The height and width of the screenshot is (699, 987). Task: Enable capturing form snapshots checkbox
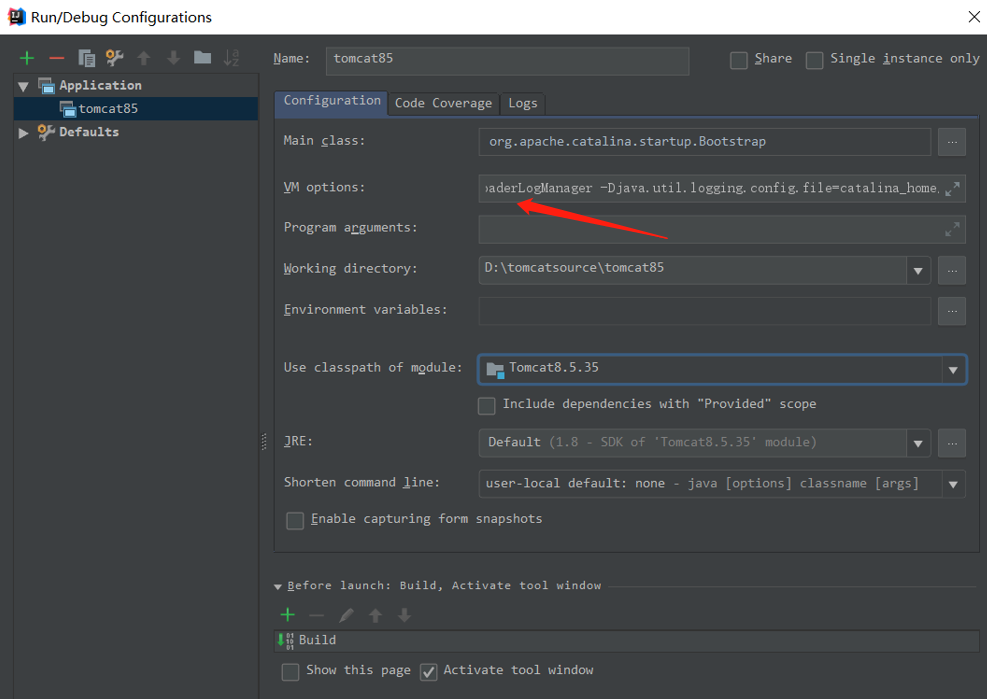point(295,520)
